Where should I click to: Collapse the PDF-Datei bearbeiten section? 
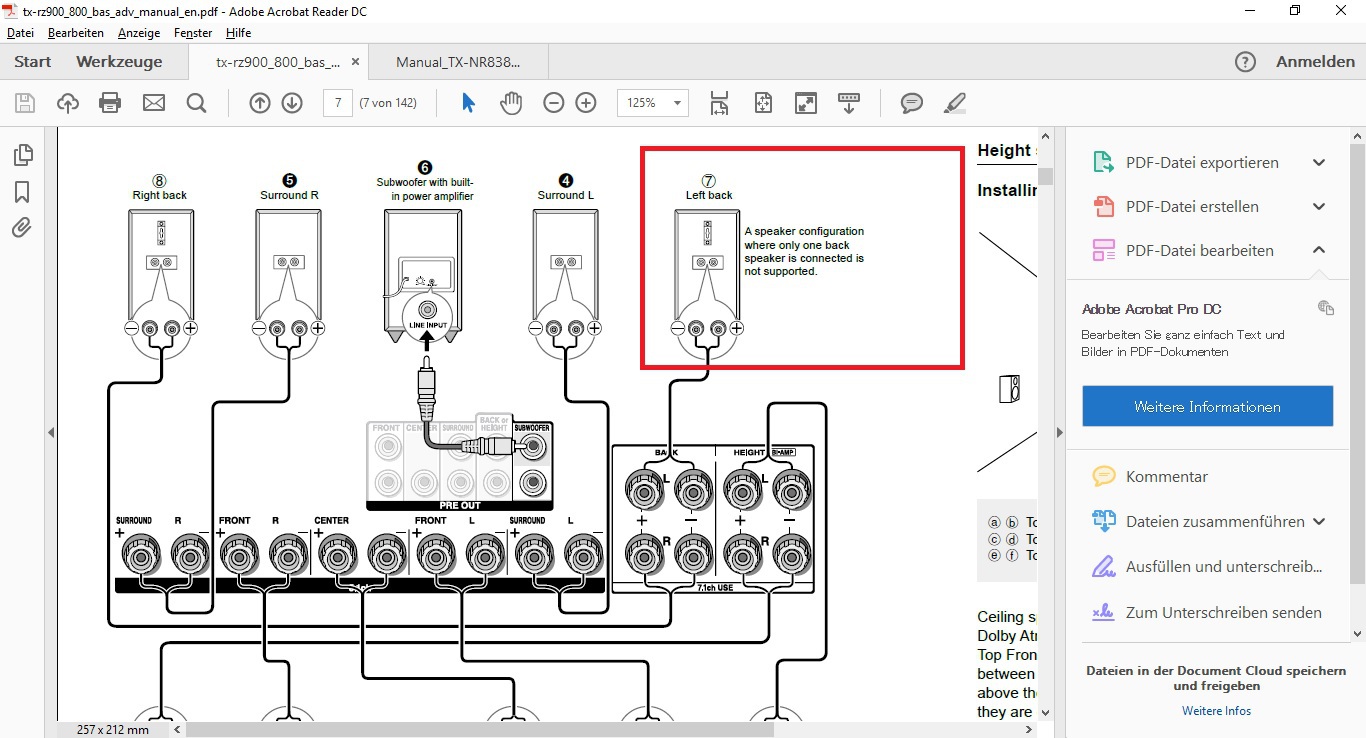click(1318, 250)
